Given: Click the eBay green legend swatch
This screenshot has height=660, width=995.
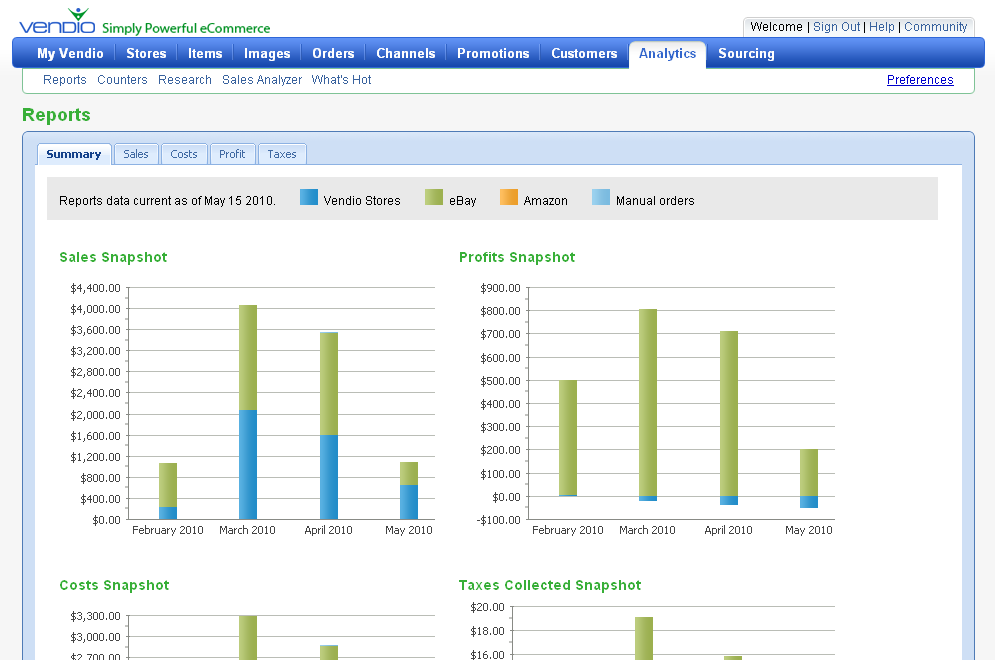Looking at the screenshot, I should point(434,198).
